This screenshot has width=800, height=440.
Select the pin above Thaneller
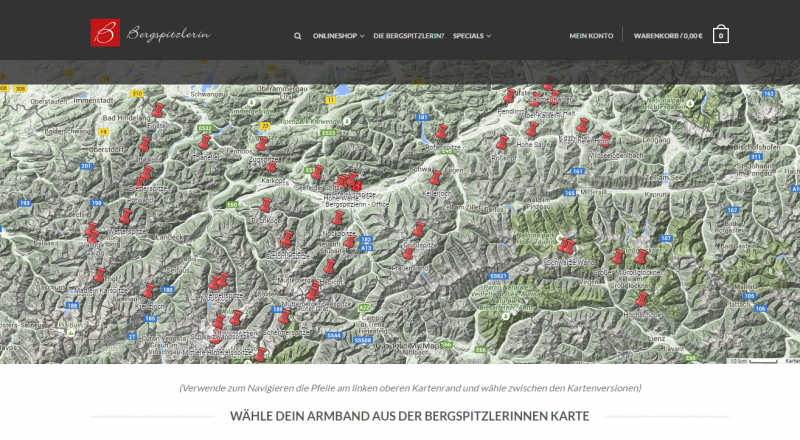click(205, 141)
